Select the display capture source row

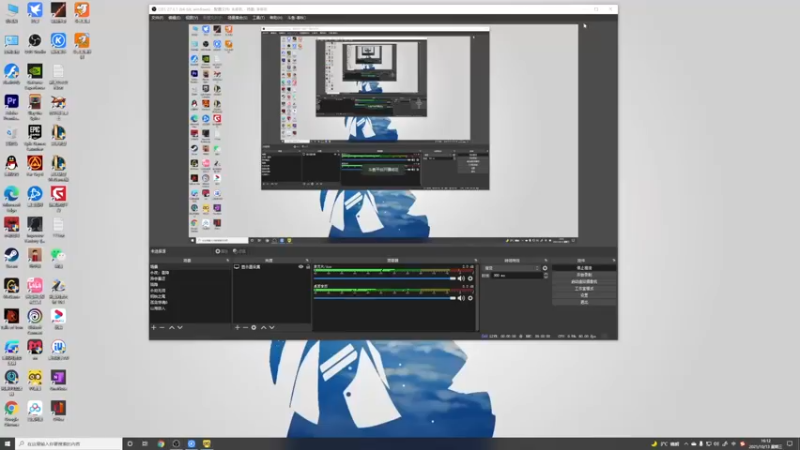pos(271,267)
